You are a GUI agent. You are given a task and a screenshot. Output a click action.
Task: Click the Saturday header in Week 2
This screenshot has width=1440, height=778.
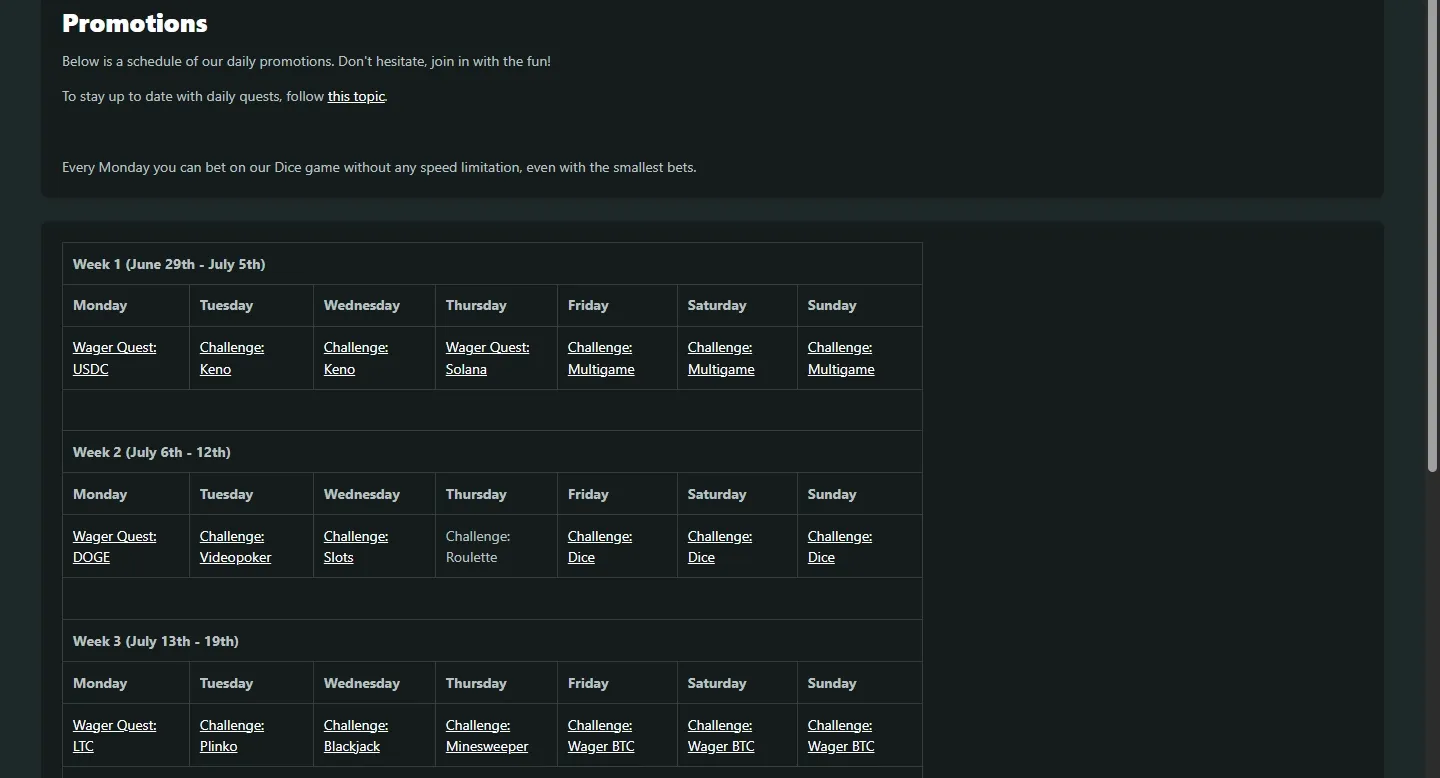[717, 494]
